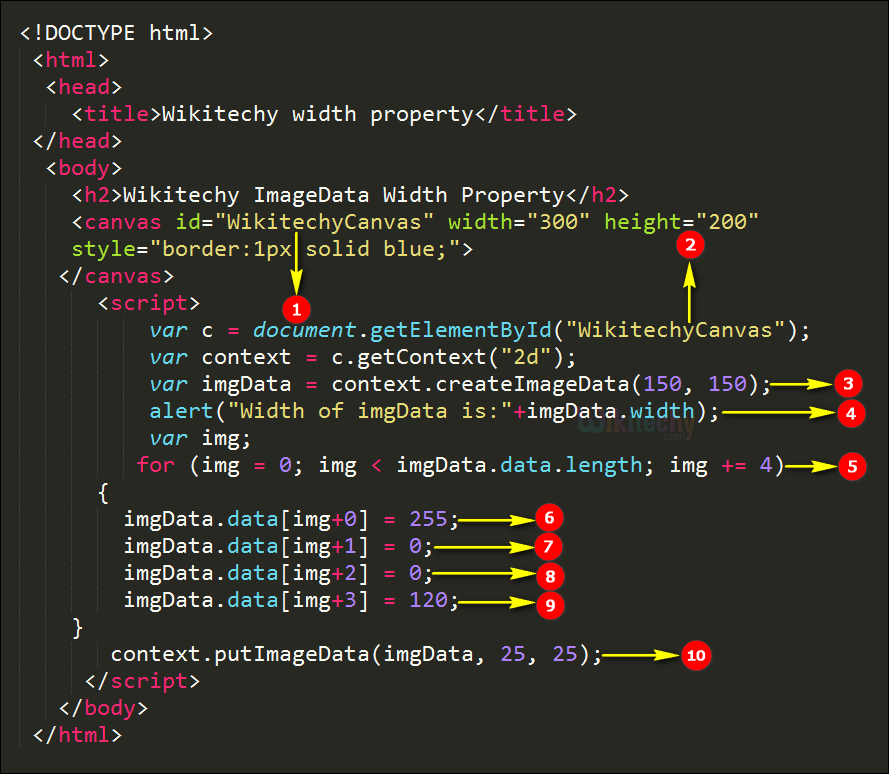Click marker 9 next to value 120
The image size is (889, 774).
tap(549, 603)
